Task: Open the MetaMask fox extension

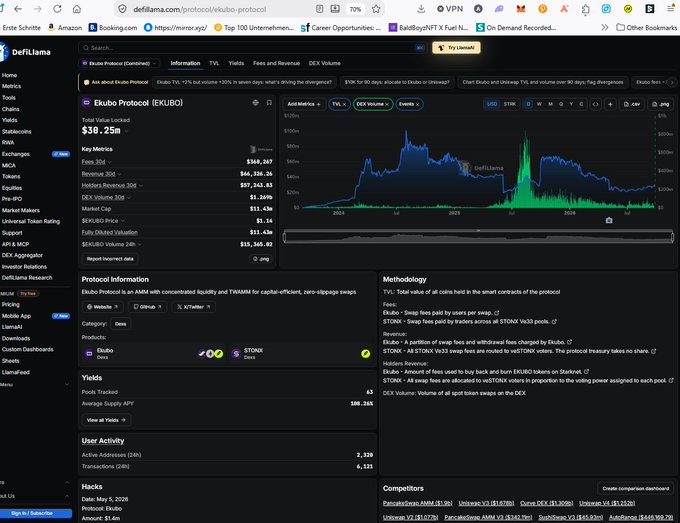Action: pos(521,9)
